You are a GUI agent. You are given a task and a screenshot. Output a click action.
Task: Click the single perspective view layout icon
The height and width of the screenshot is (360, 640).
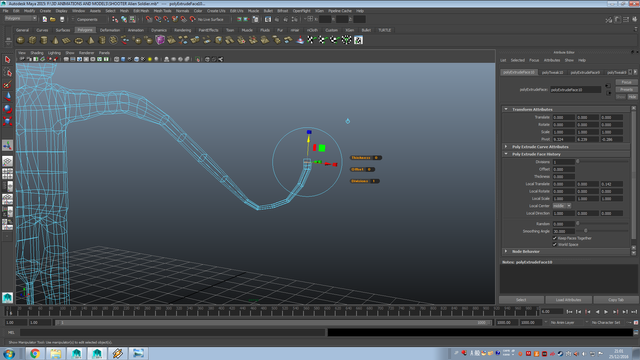click(x=7, y=162)
